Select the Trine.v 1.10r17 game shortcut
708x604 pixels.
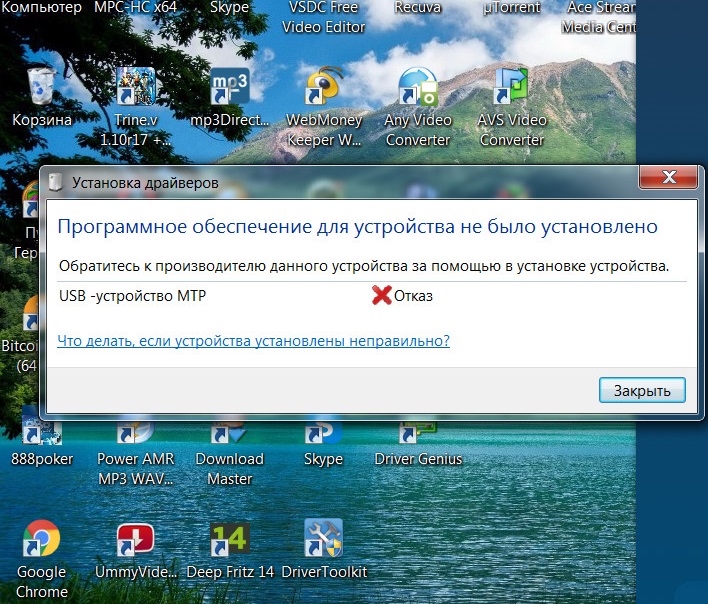point(136,90)
